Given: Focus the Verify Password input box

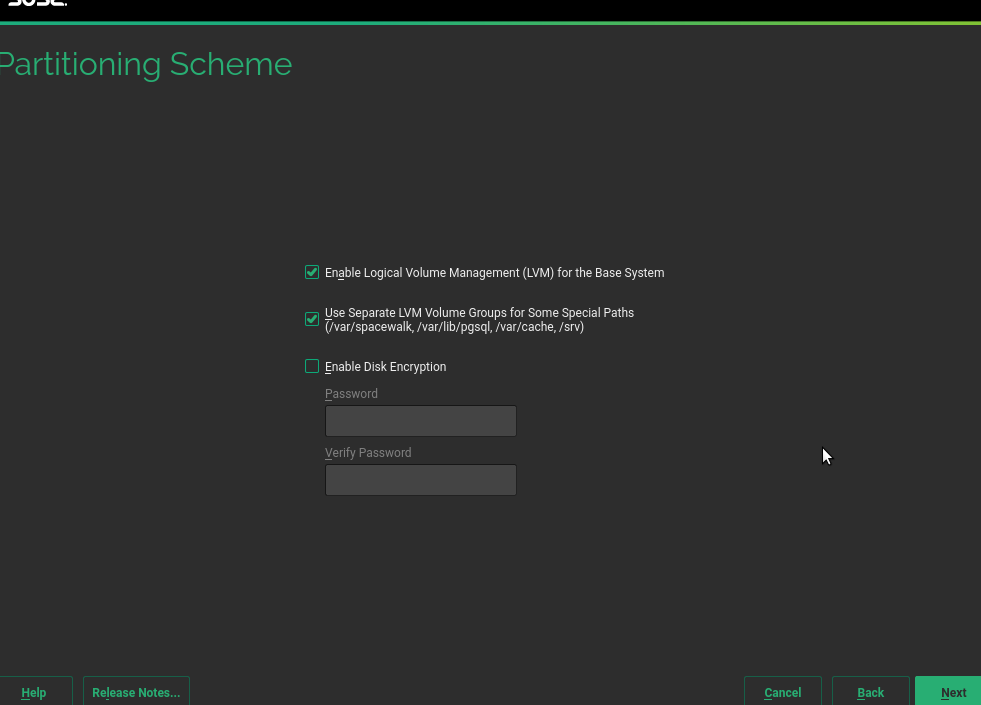Looking at the screenshot, I should coord(420,480).
